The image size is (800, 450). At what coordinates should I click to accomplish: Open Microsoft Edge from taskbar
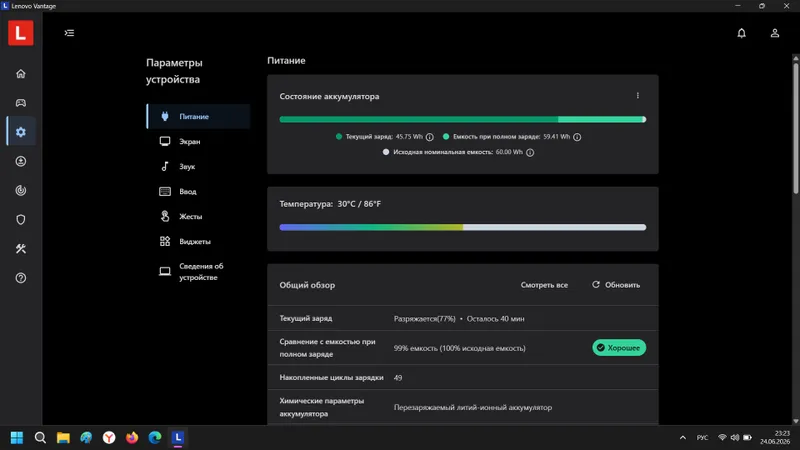click(x=155, y=438)
